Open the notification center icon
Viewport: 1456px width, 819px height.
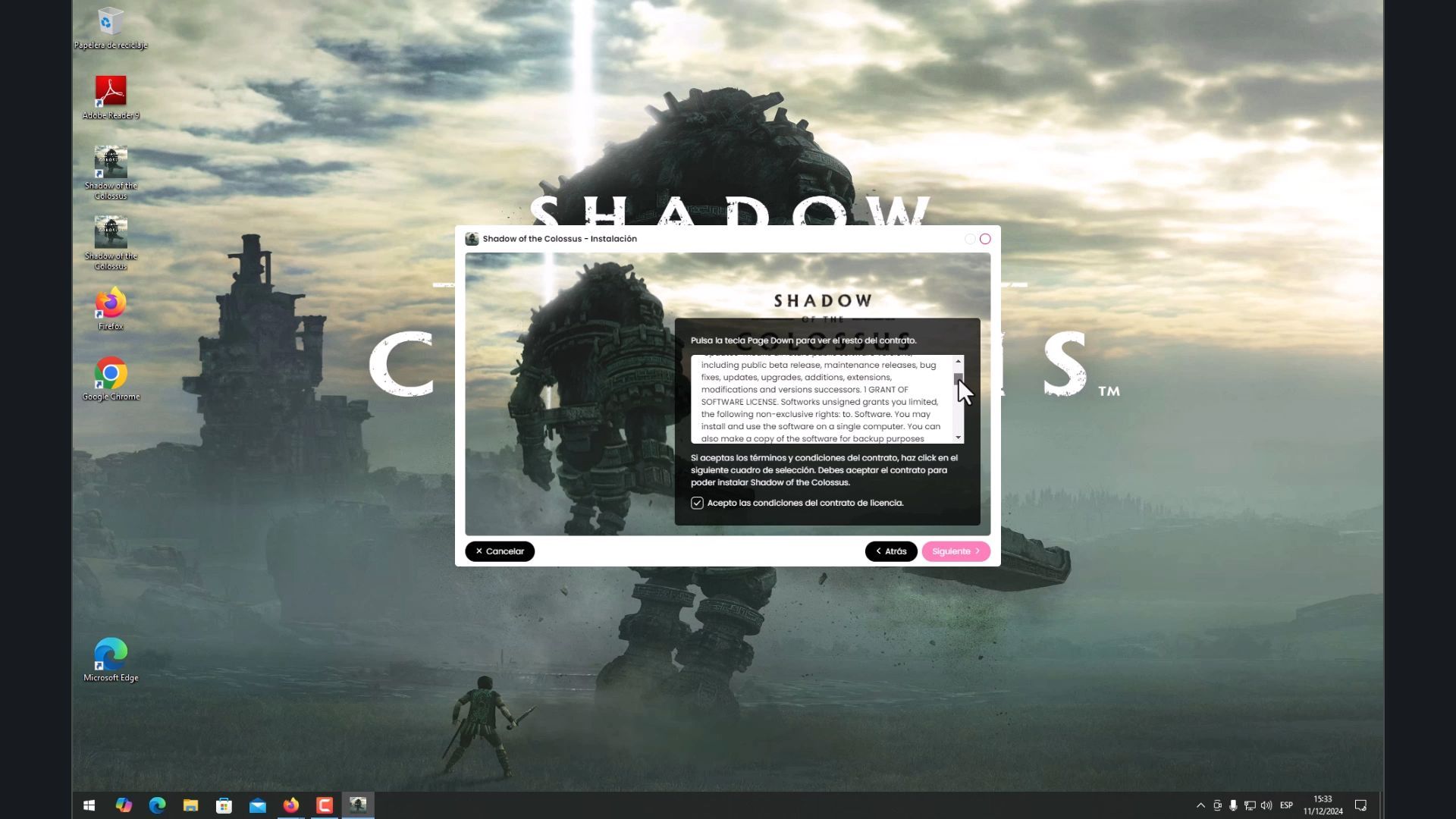(1361, 805)
